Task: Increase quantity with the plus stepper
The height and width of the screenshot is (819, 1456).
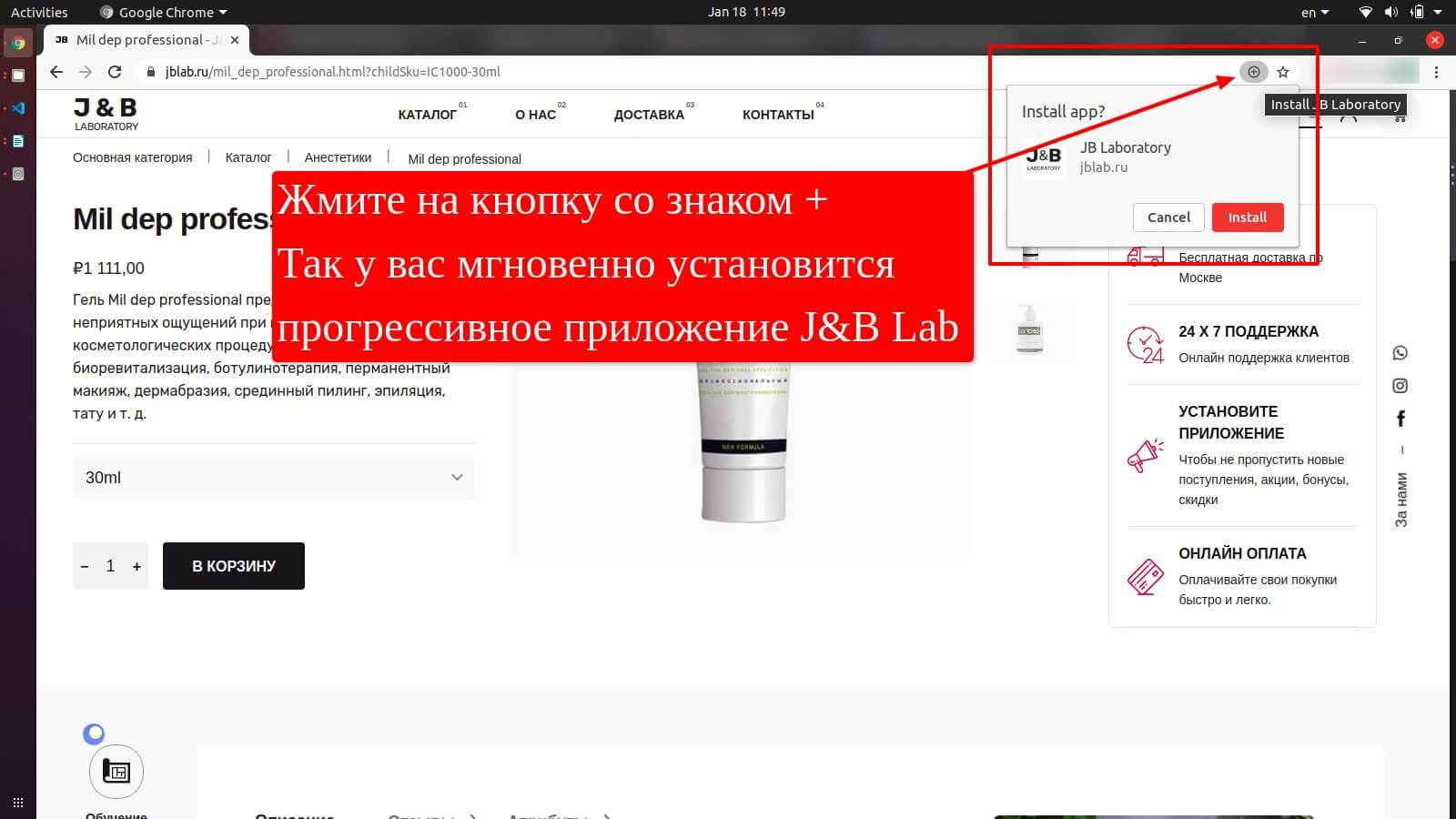Action: click(136, 566)
